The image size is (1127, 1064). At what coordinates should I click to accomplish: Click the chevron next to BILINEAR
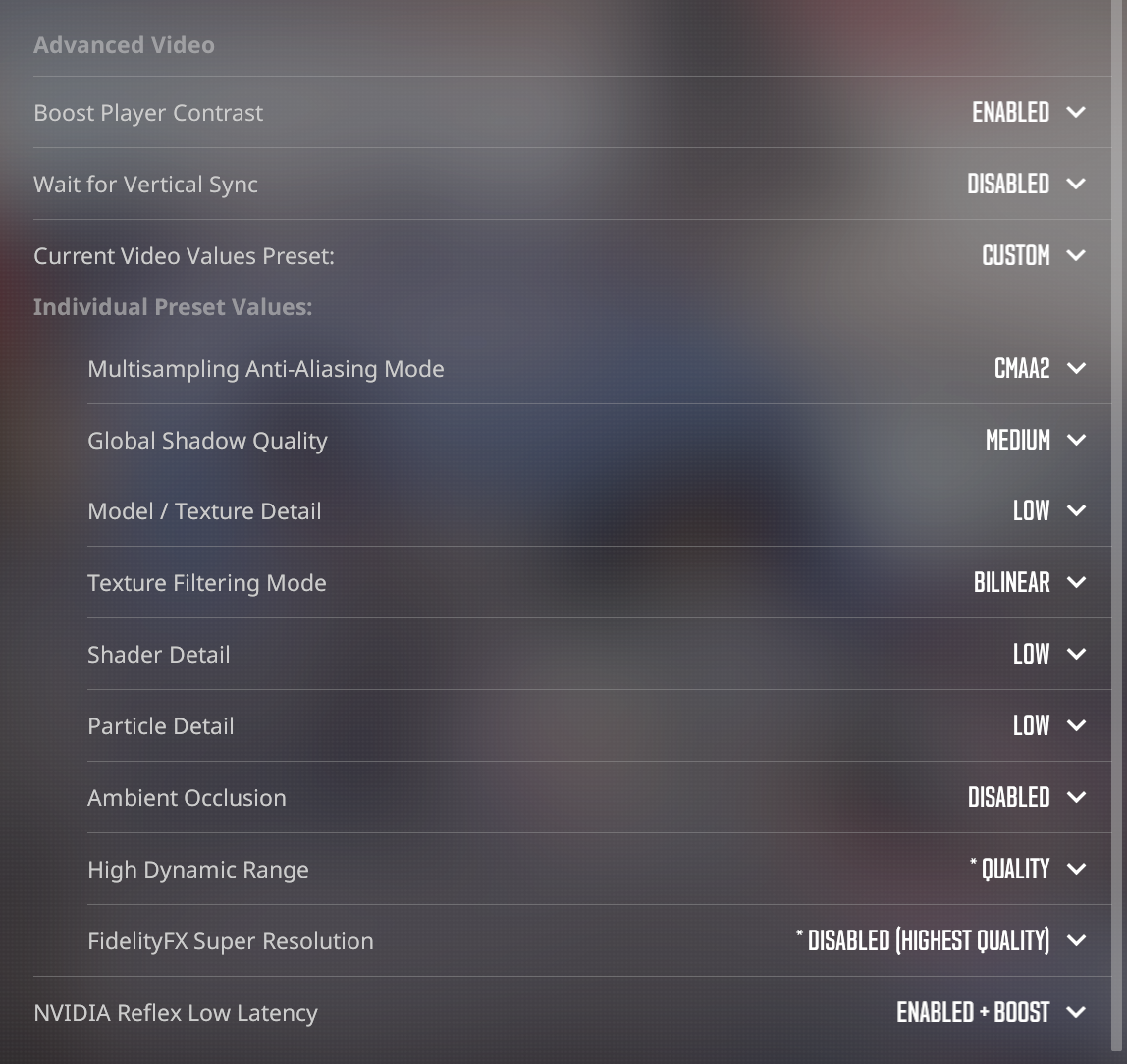point(1076,583)
